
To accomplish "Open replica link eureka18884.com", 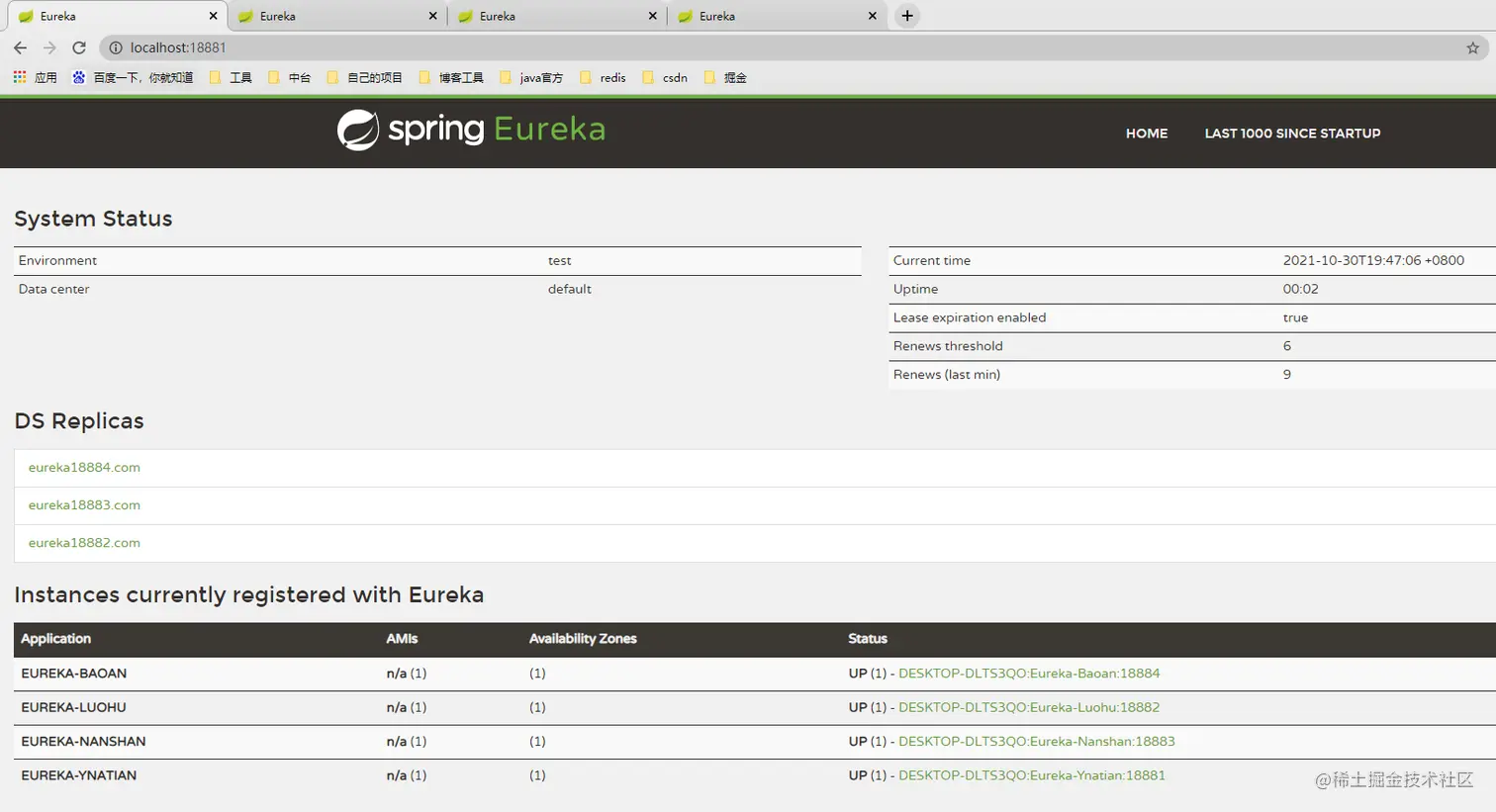I will click(84, 468).
